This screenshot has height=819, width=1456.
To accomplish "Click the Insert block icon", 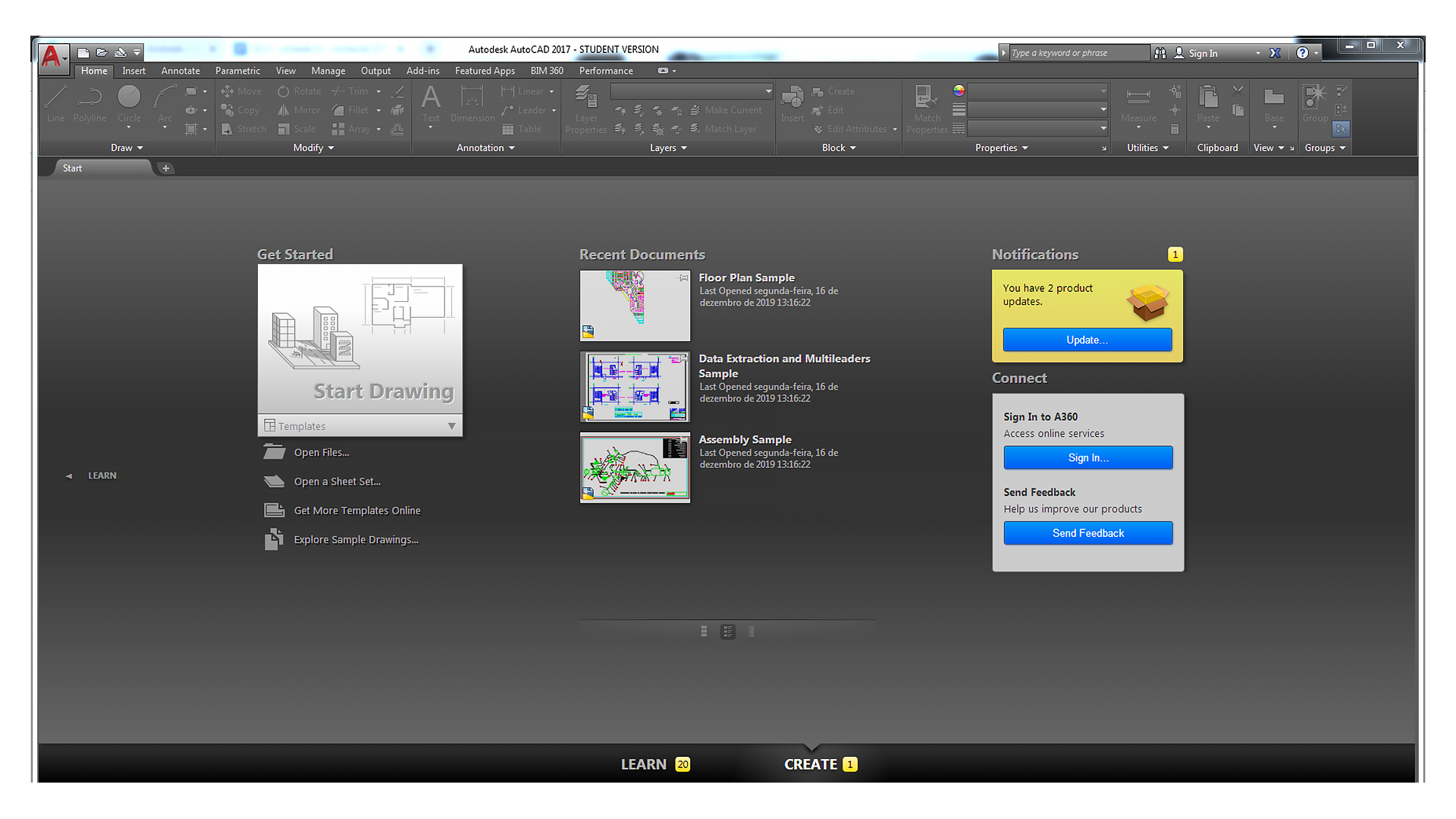I will [x=792, y=104].
